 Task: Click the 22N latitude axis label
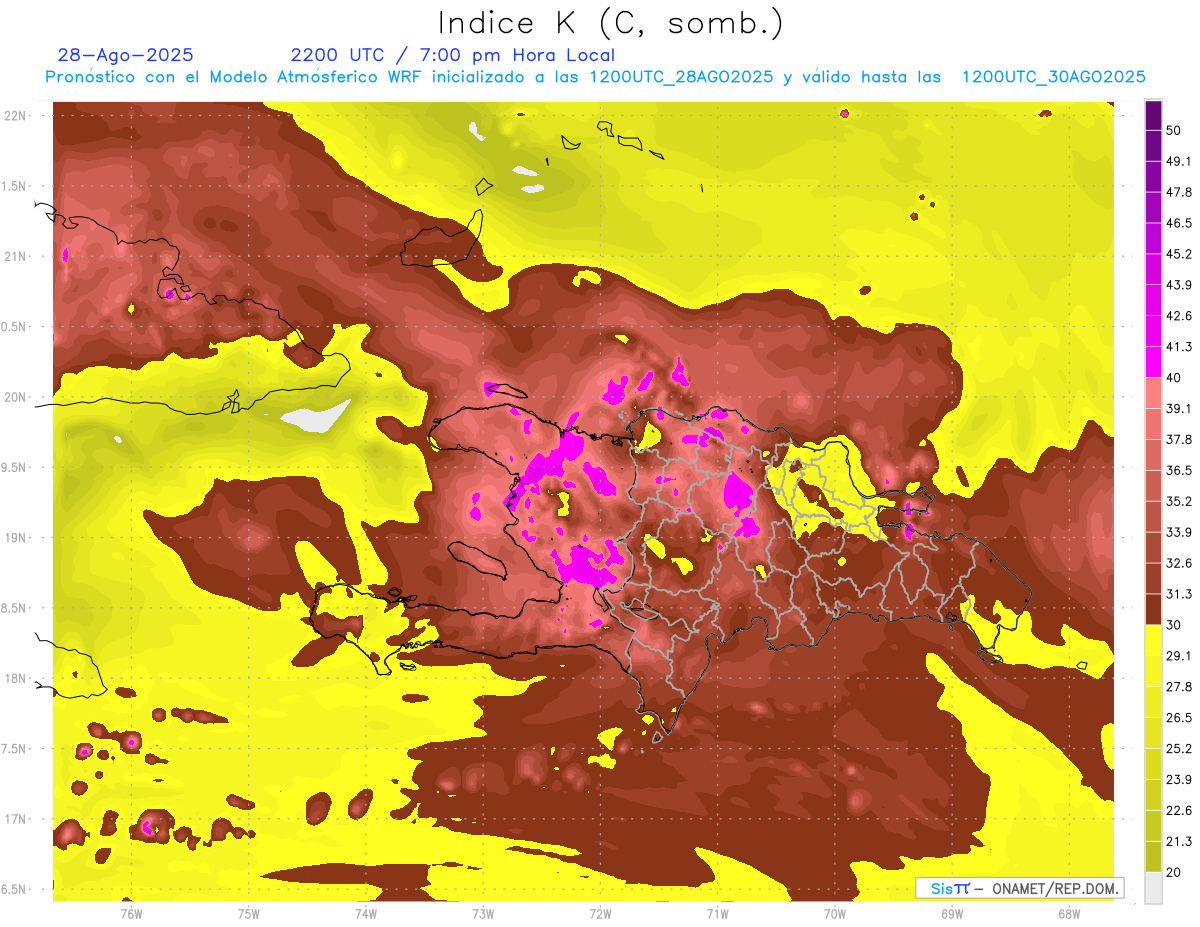click(x=14, y=115)
